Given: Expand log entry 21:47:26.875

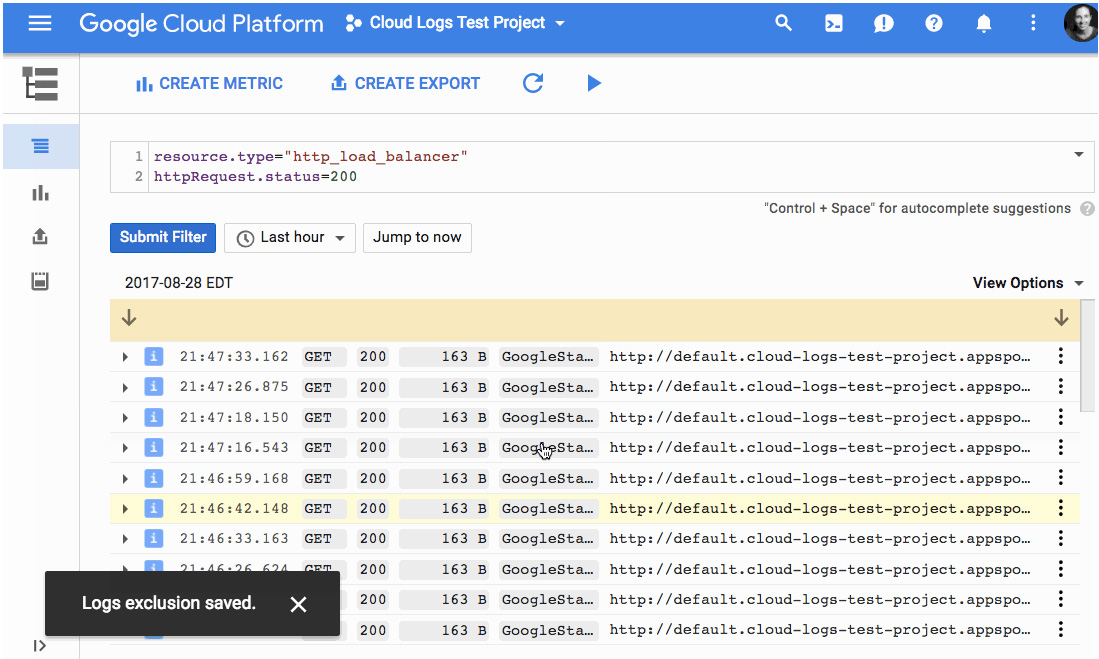Looking at the screenshot, I should (125, 388).
